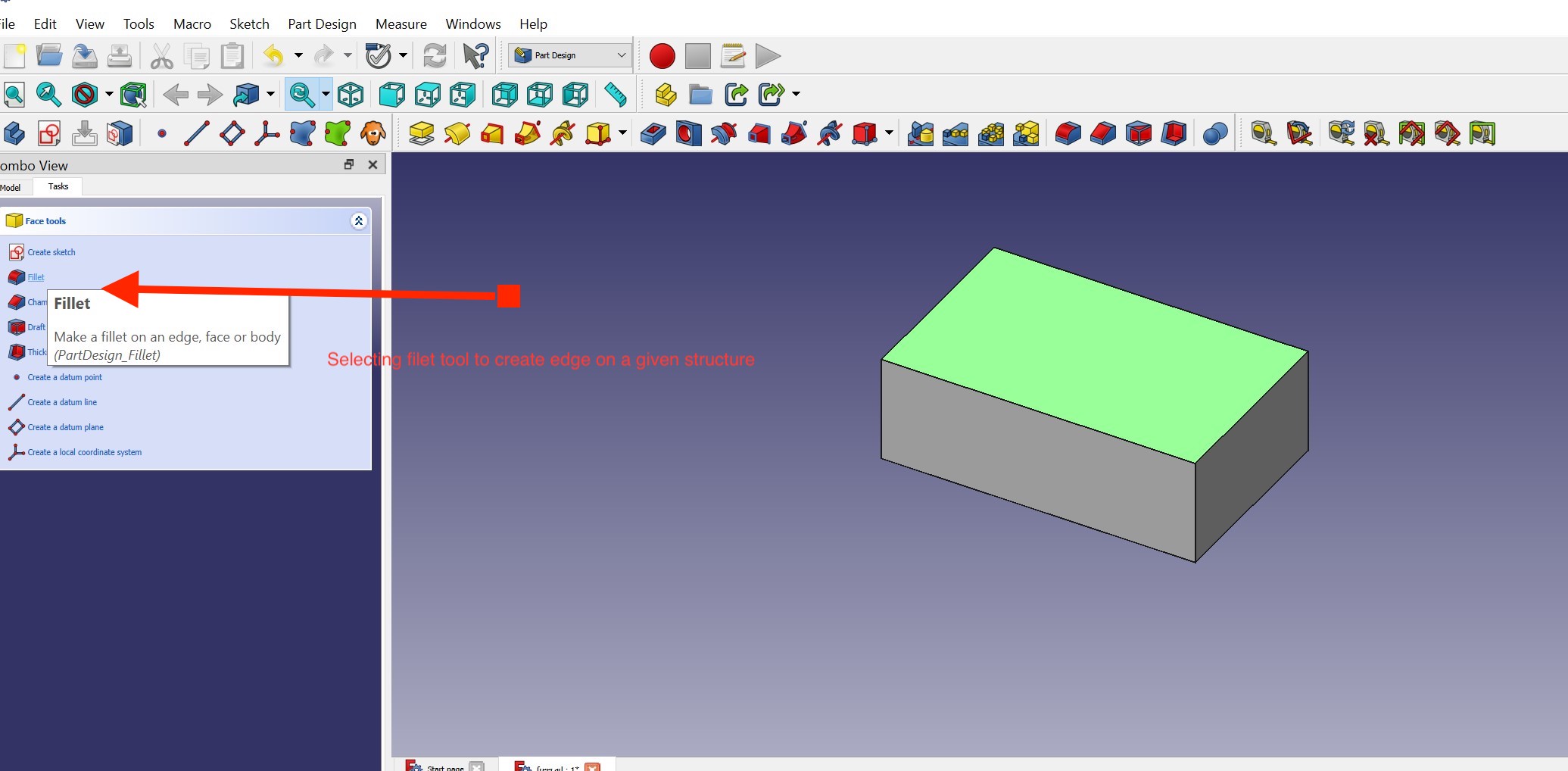Click Create a local coordinate system
The image size is (1568, 771).
pos(85,452)
